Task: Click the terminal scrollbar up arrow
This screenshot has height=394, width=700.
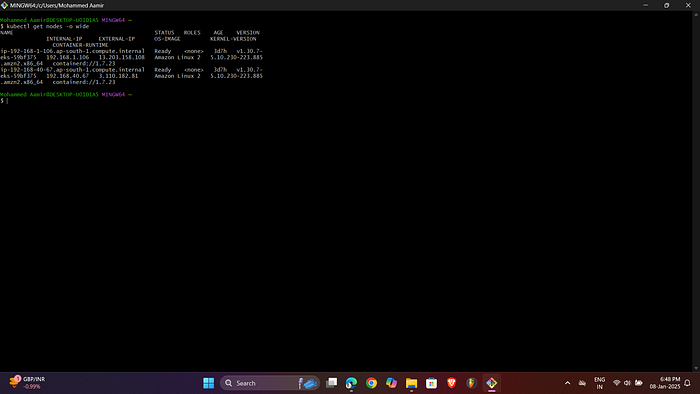Action: [x=696, y=15]
